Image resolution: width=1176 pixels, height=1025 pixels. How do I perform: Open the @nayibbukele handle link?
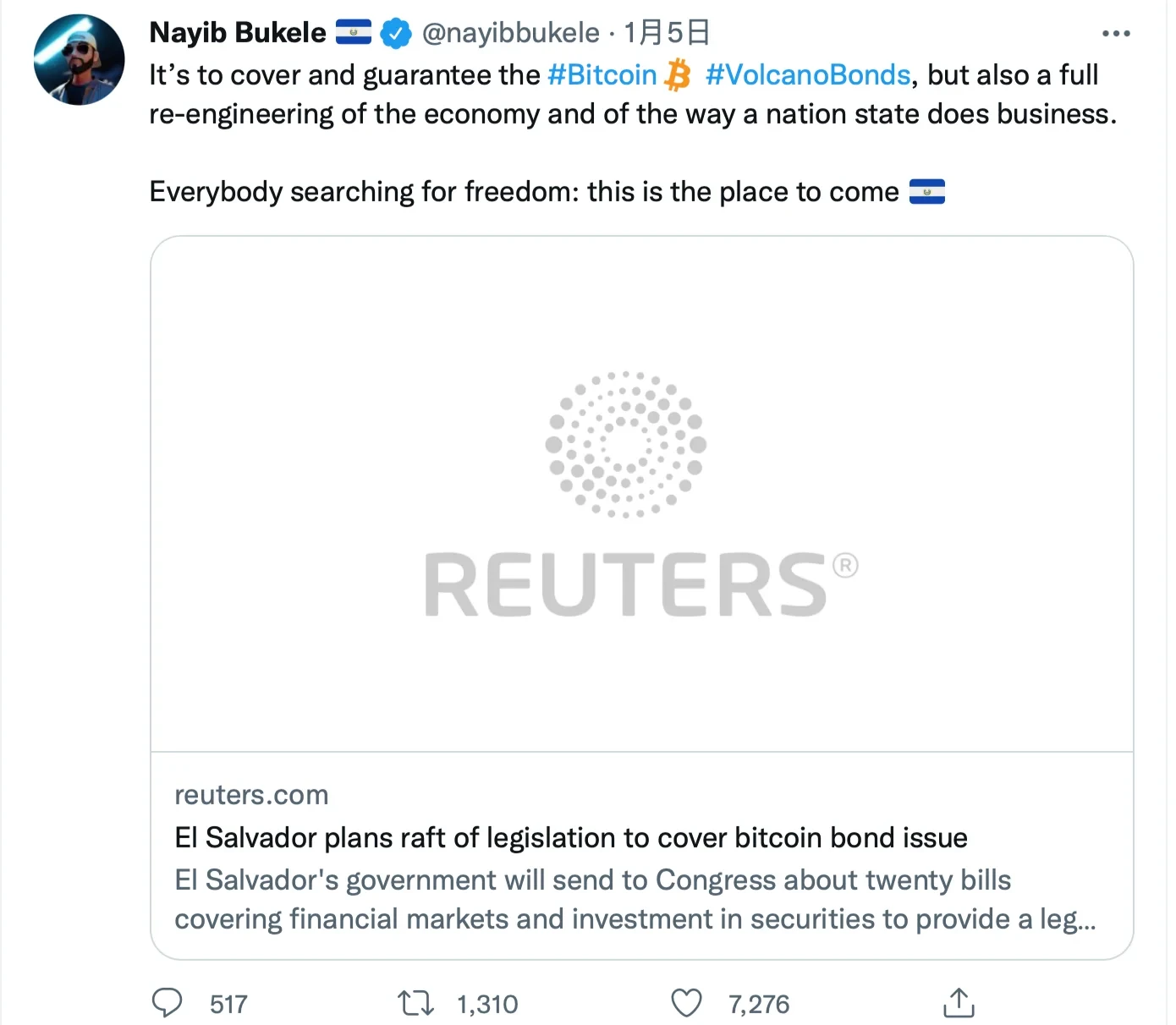pos(510,33)
